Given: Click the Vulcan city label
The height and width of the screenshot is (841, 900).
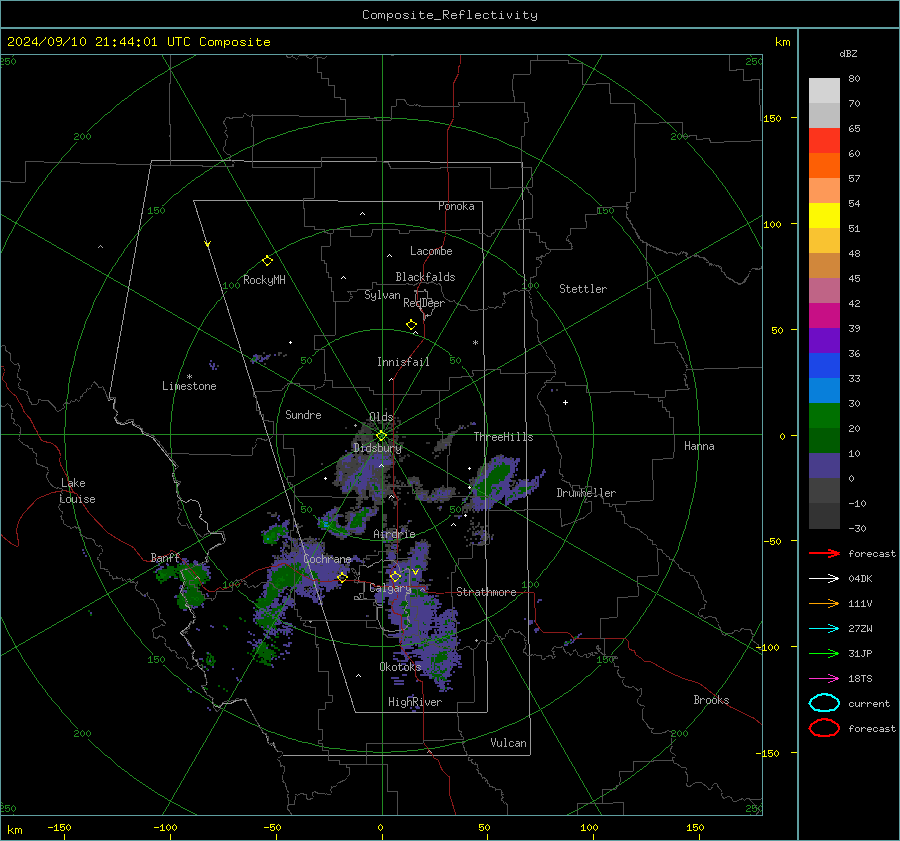Looking at the screenshot, I should pos(508,743).
